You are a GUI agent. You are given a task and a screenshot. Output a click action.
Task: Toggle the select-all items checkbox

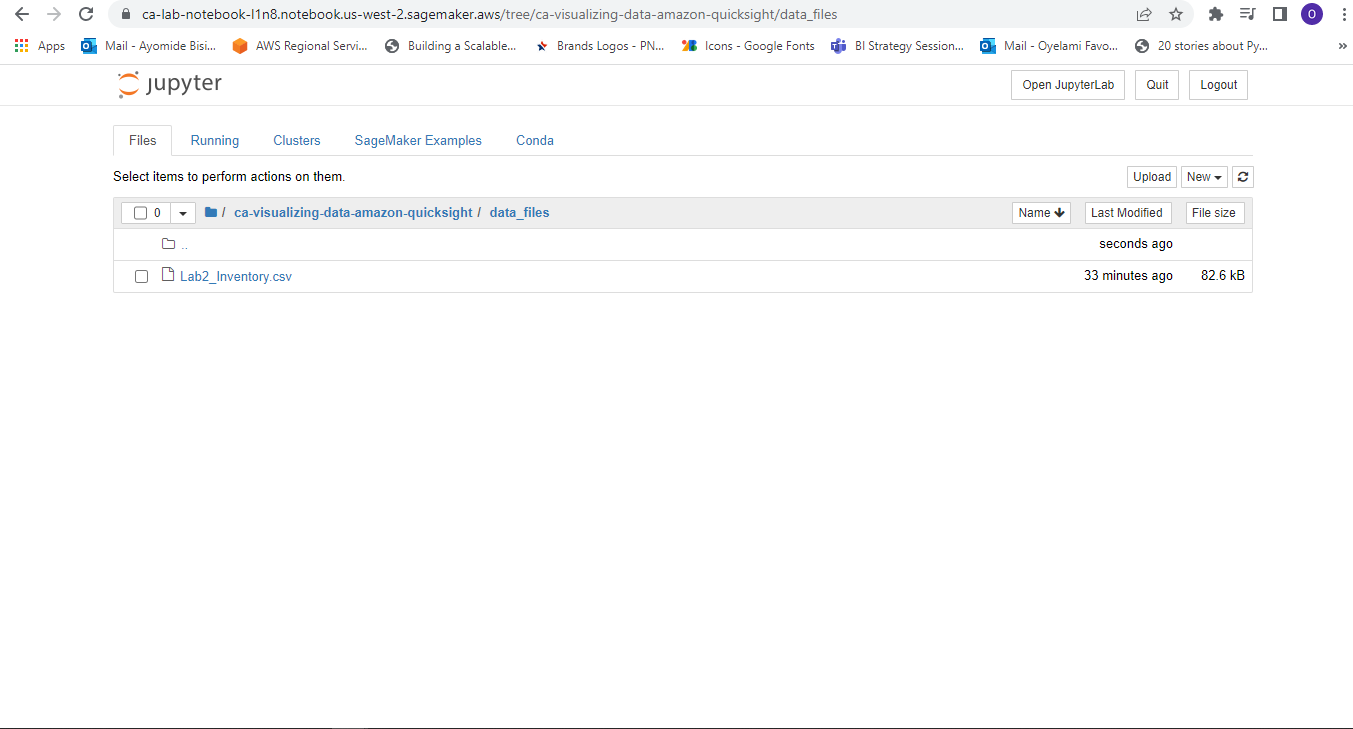pos(139,212)
